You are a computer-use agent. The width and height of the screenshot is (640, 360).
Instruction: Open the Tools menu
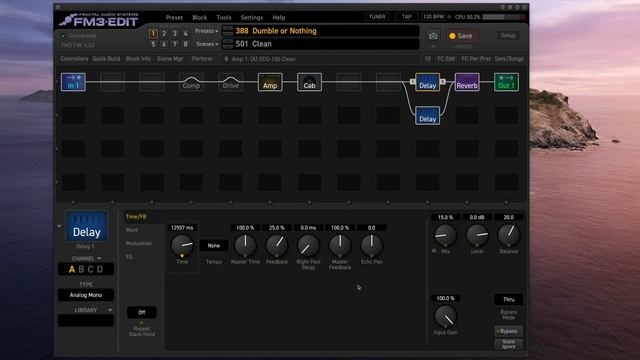click(x=224, y=18)
